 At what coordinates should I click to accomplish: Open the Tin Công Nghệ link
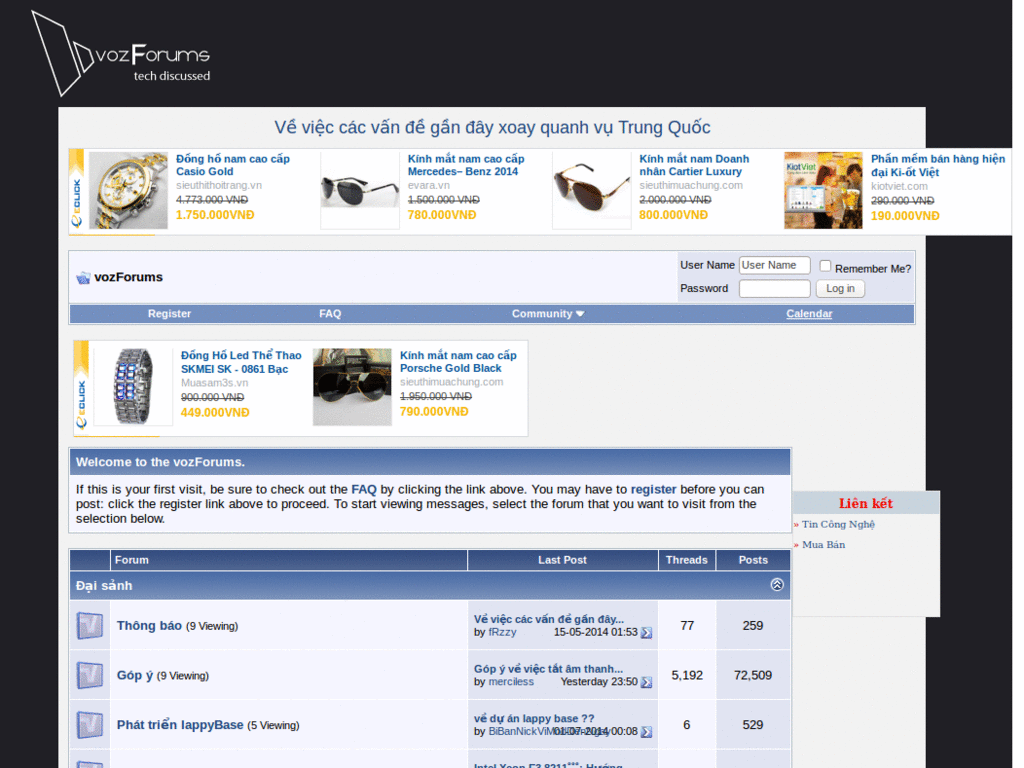coord(836,524)
